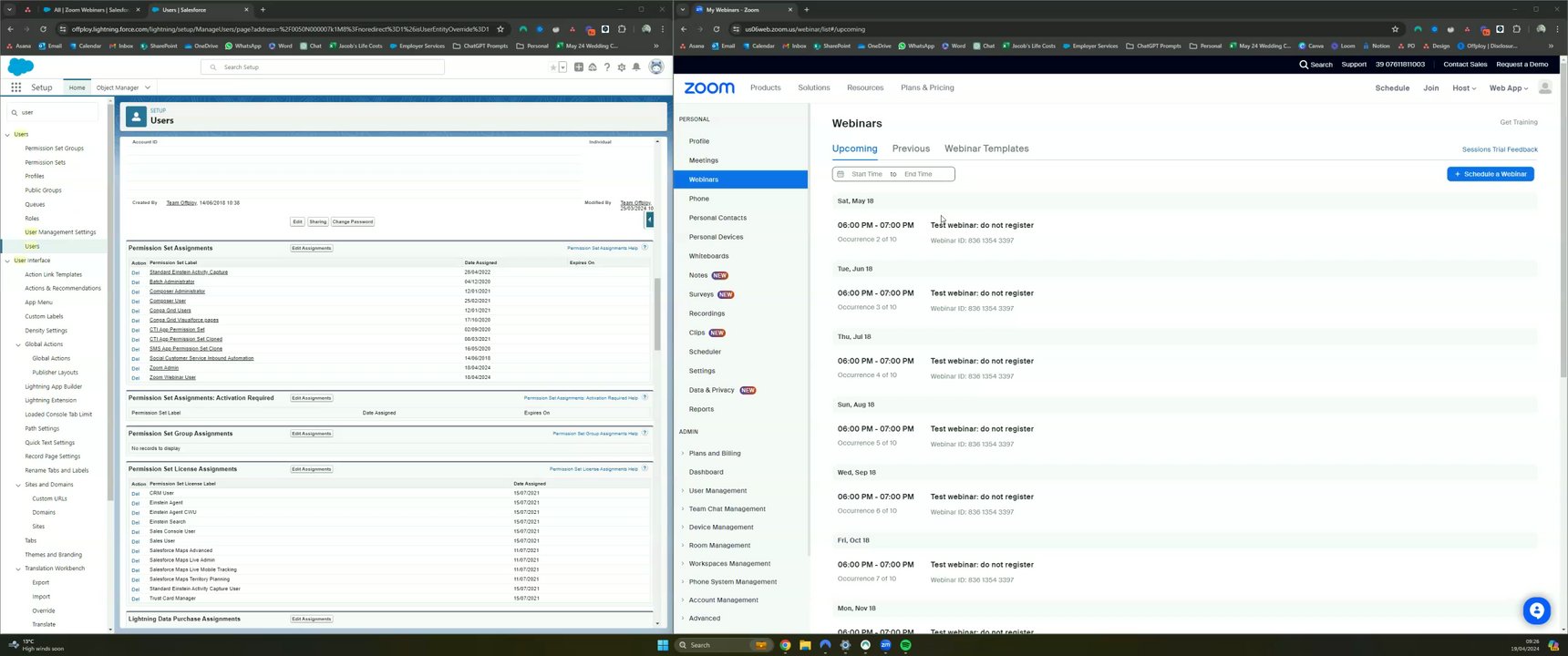
Task: Open Spotify from the taskbar
Action: coord(905,645)
